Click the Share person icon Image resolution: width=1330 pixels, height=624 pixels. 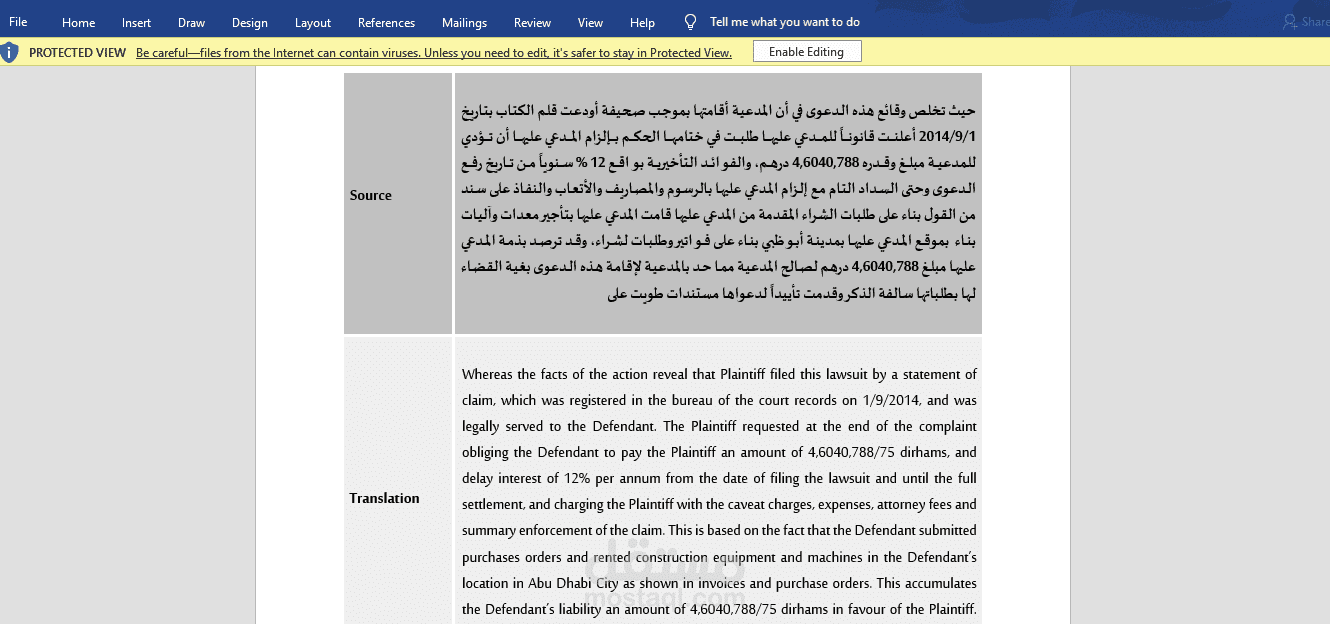pos(1291,22)
